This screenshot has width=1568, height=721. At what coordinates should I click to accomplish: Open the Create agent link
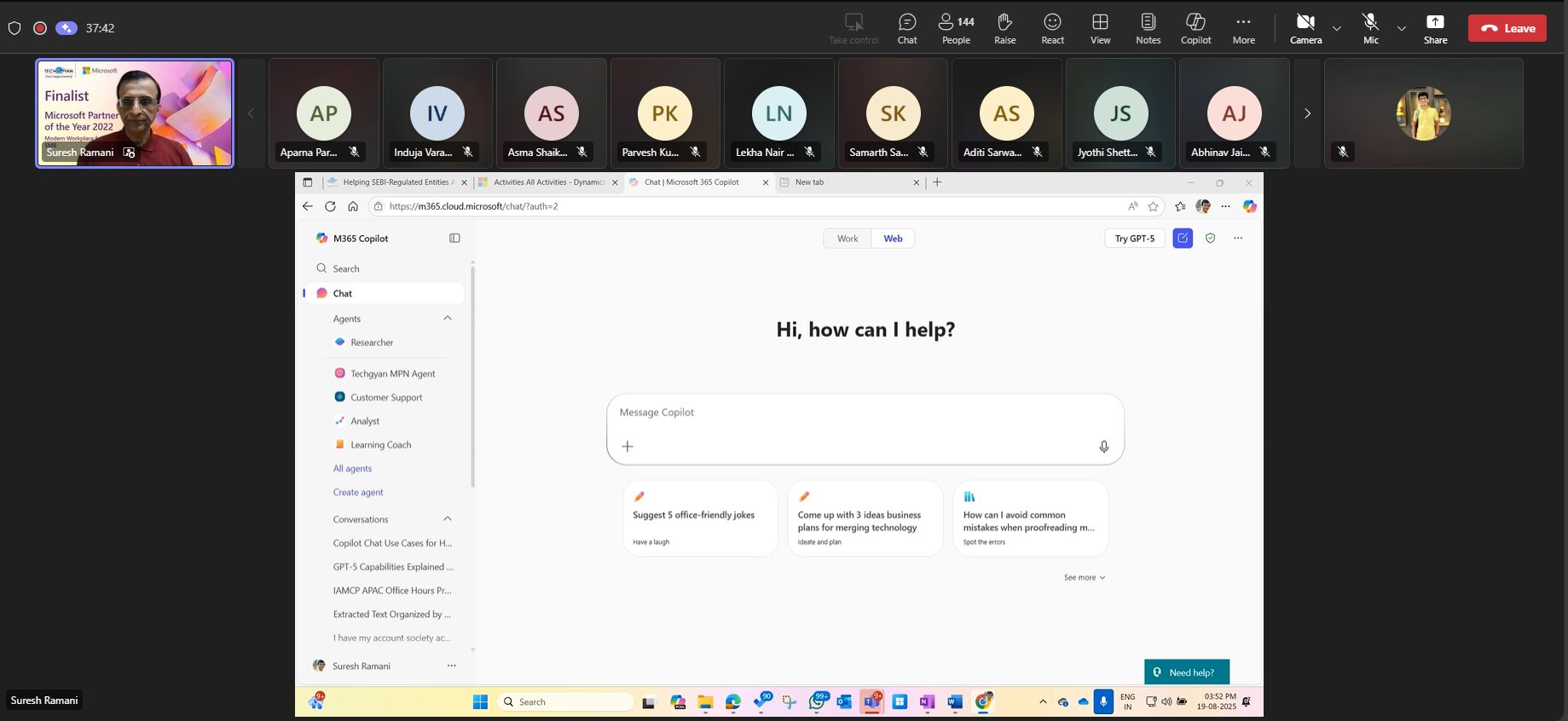point(358,493)
